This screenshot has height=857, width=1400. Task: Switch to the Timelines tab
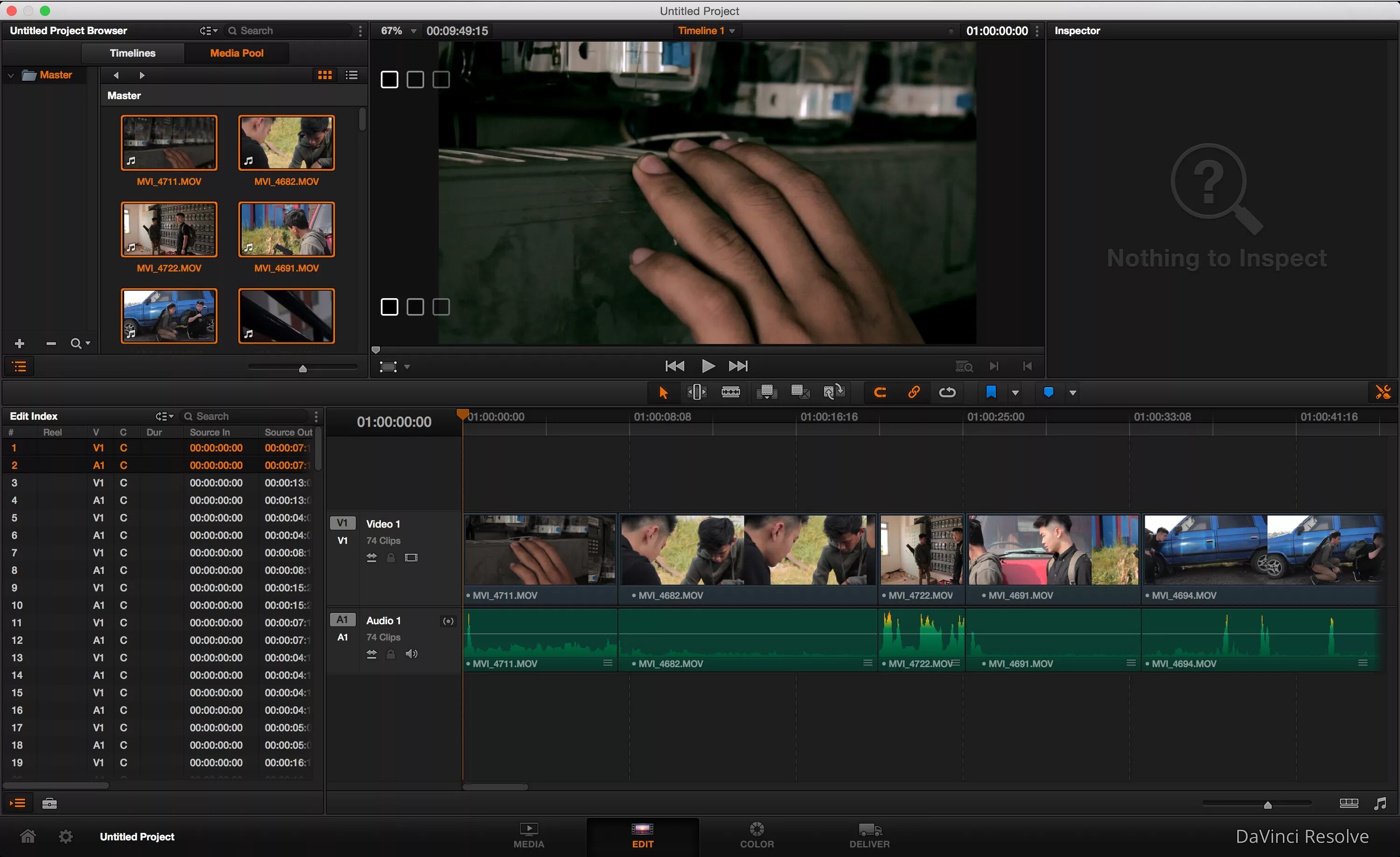[133, 53]
